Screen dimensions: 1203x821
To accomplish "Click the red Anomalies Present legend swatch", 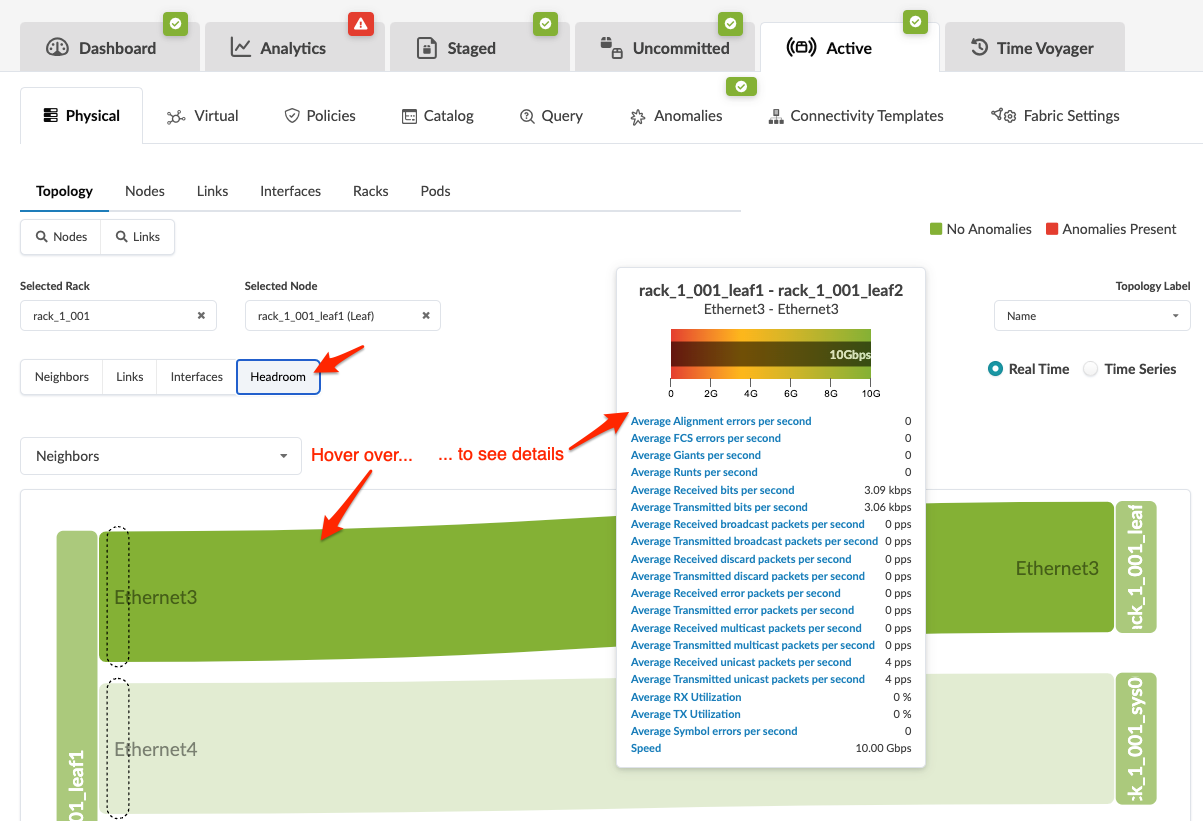I will coord(1052,229).
